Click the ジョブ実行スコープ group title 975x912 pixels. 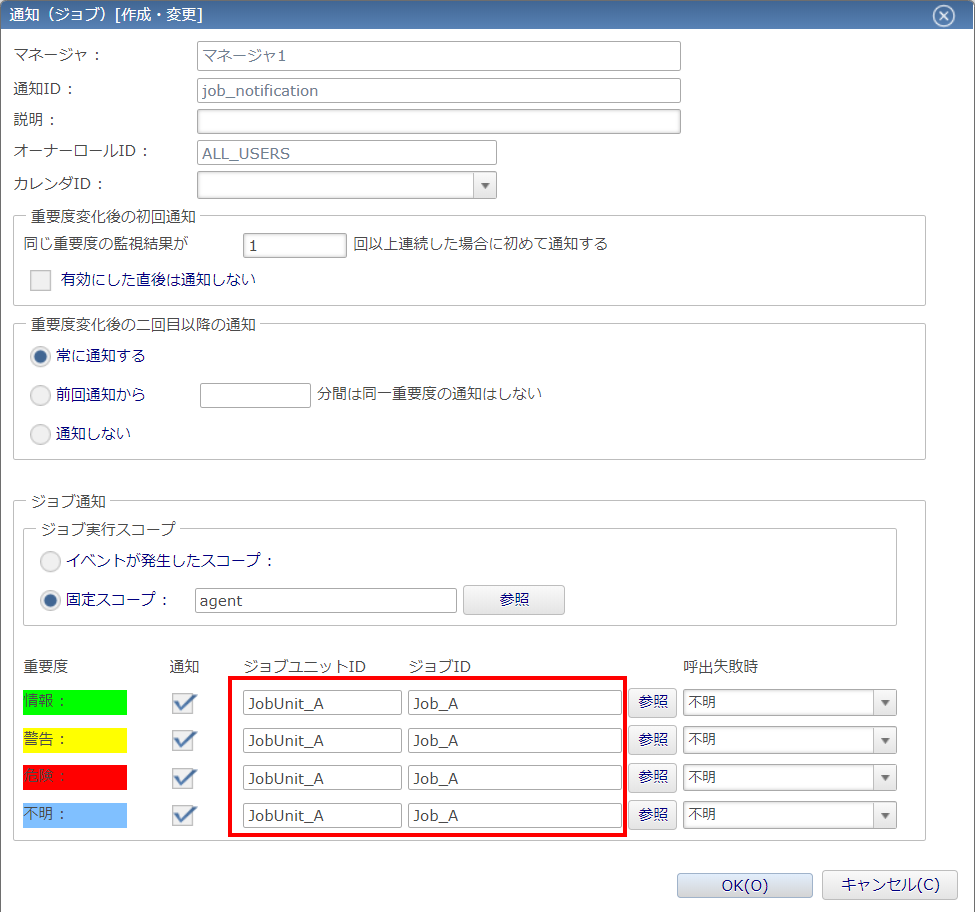coord(108,529)
